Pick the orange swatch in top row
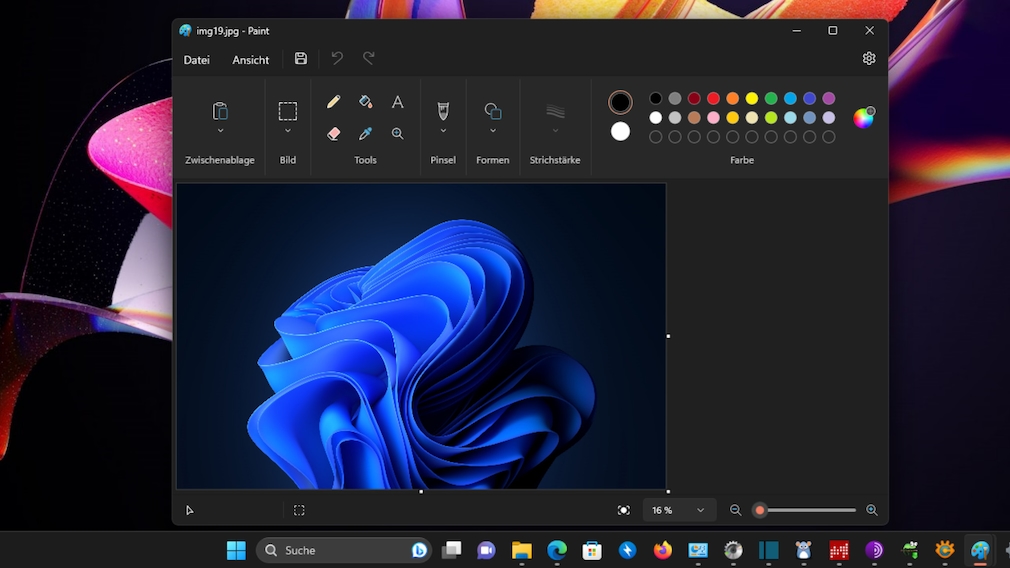 point(732,99)
